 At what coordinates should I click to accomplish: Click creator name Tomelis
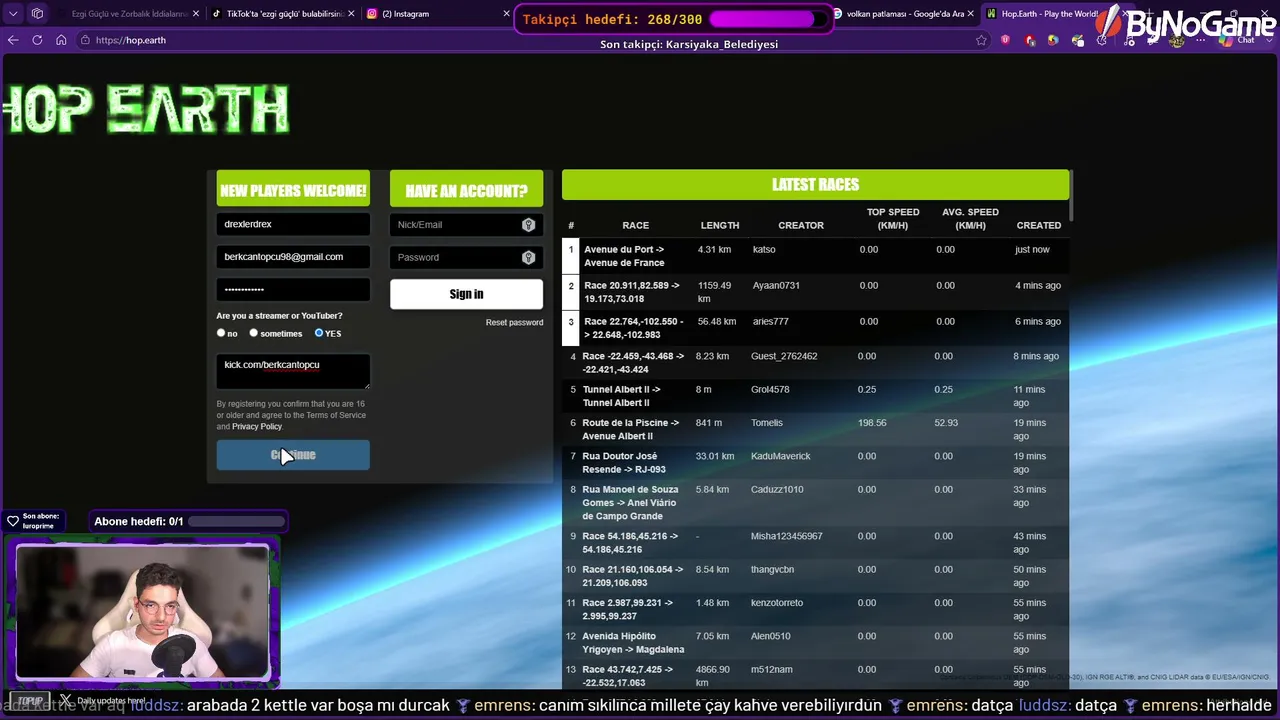pyautogui.click(x=767, y=423)
